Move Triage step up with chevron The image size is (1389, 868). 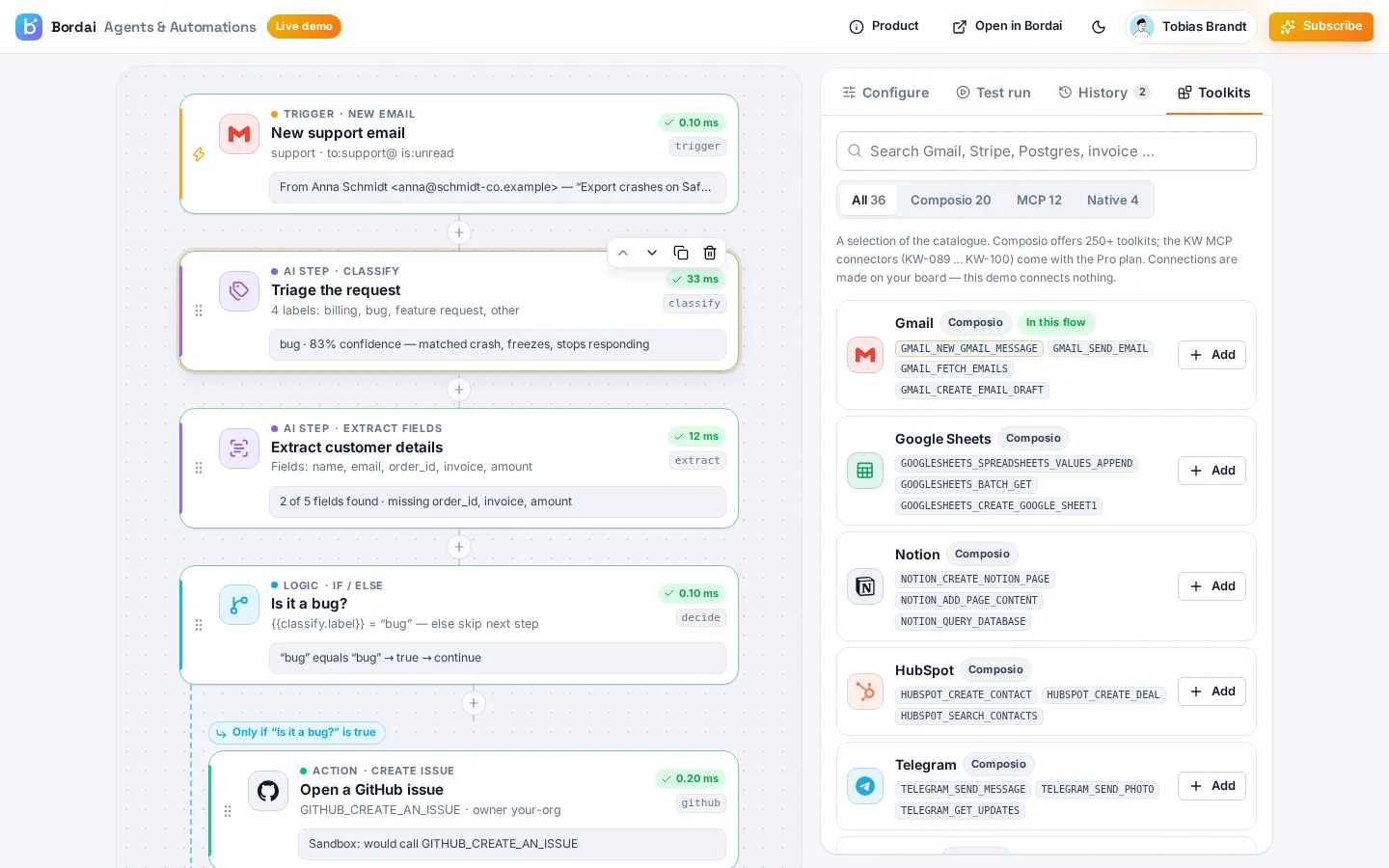click(623, 253)
